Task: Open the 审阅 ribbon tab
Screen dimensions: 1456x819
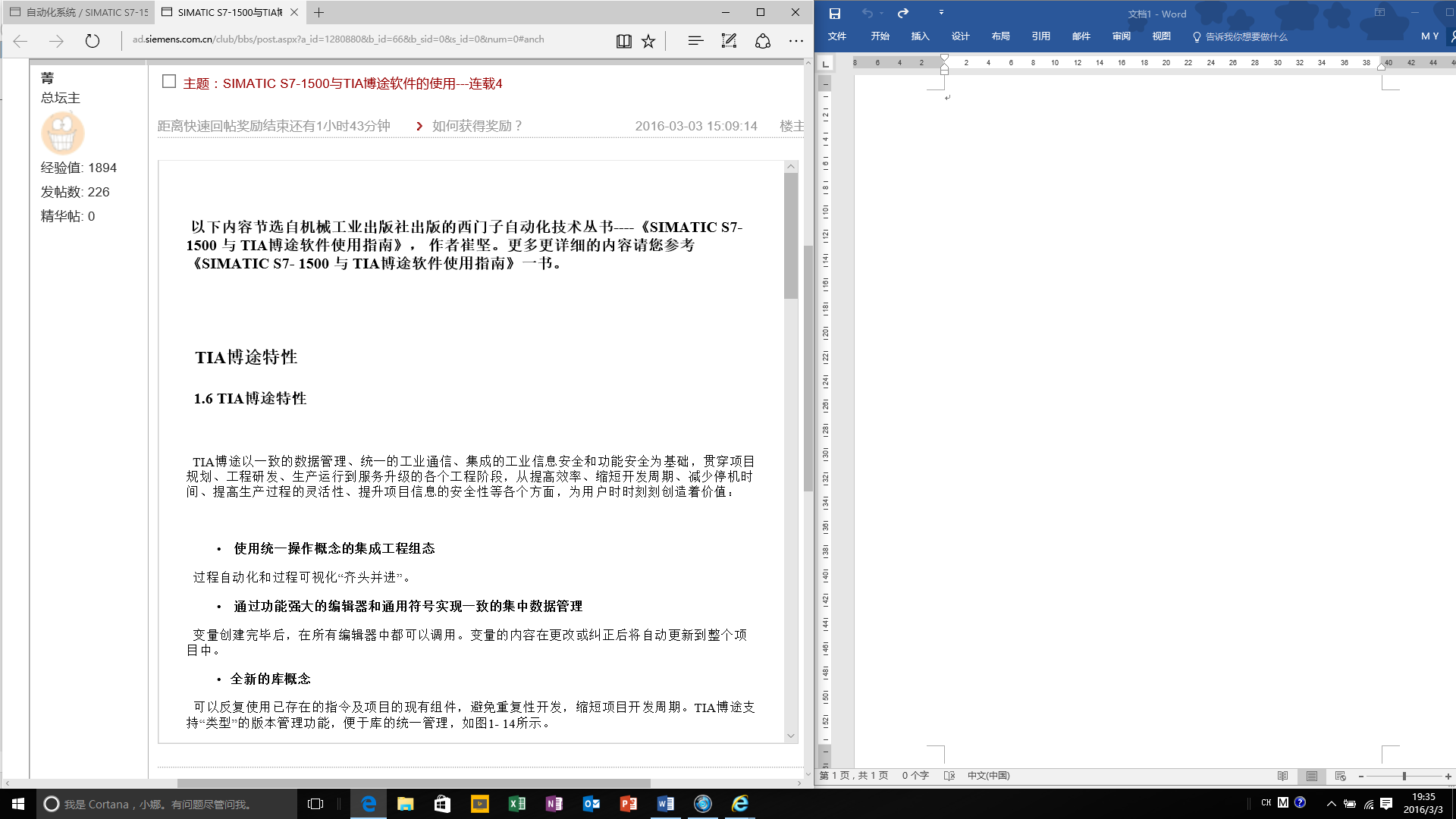Action: click(x=1121, y=36)
